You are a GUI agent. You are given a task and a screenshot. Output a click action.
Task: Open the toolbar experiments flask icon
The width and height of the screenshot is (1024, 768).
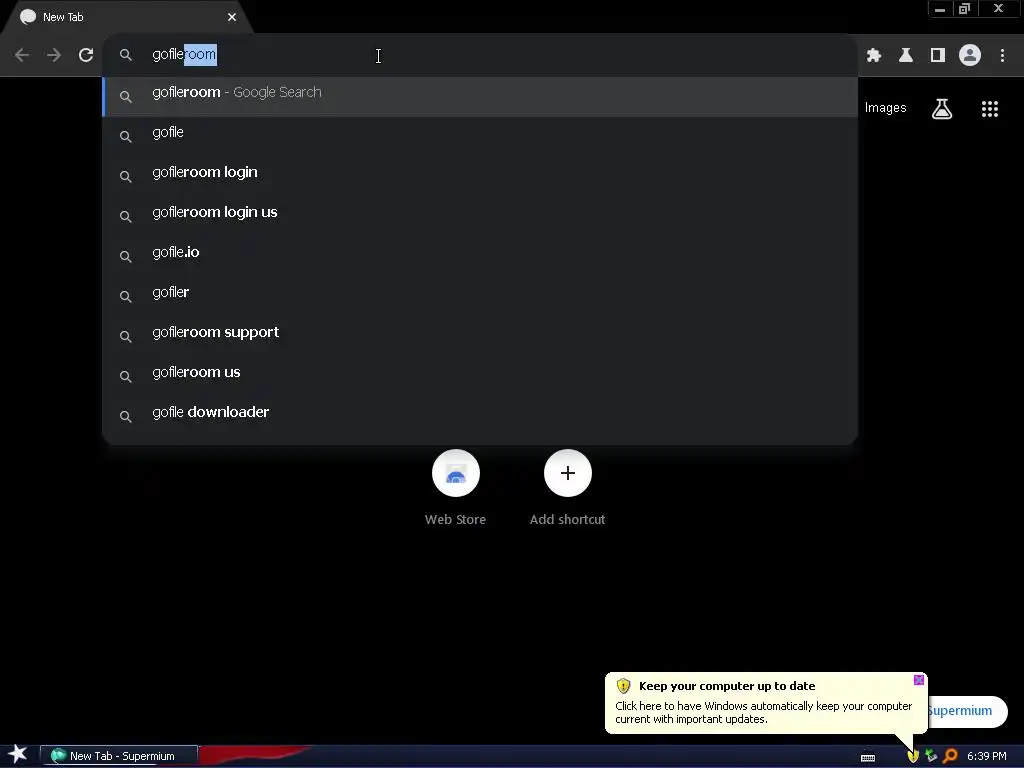(x=905, y=56)
